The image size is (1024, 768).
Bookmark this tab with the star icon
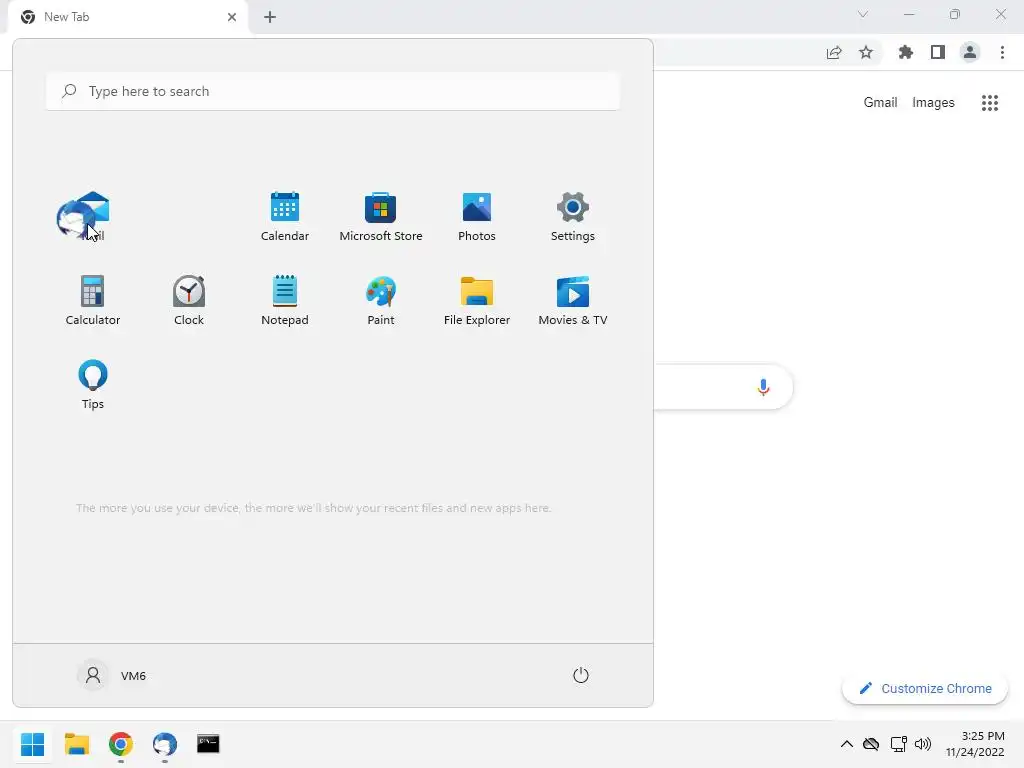pyautogui.click(x=866, y=52)
